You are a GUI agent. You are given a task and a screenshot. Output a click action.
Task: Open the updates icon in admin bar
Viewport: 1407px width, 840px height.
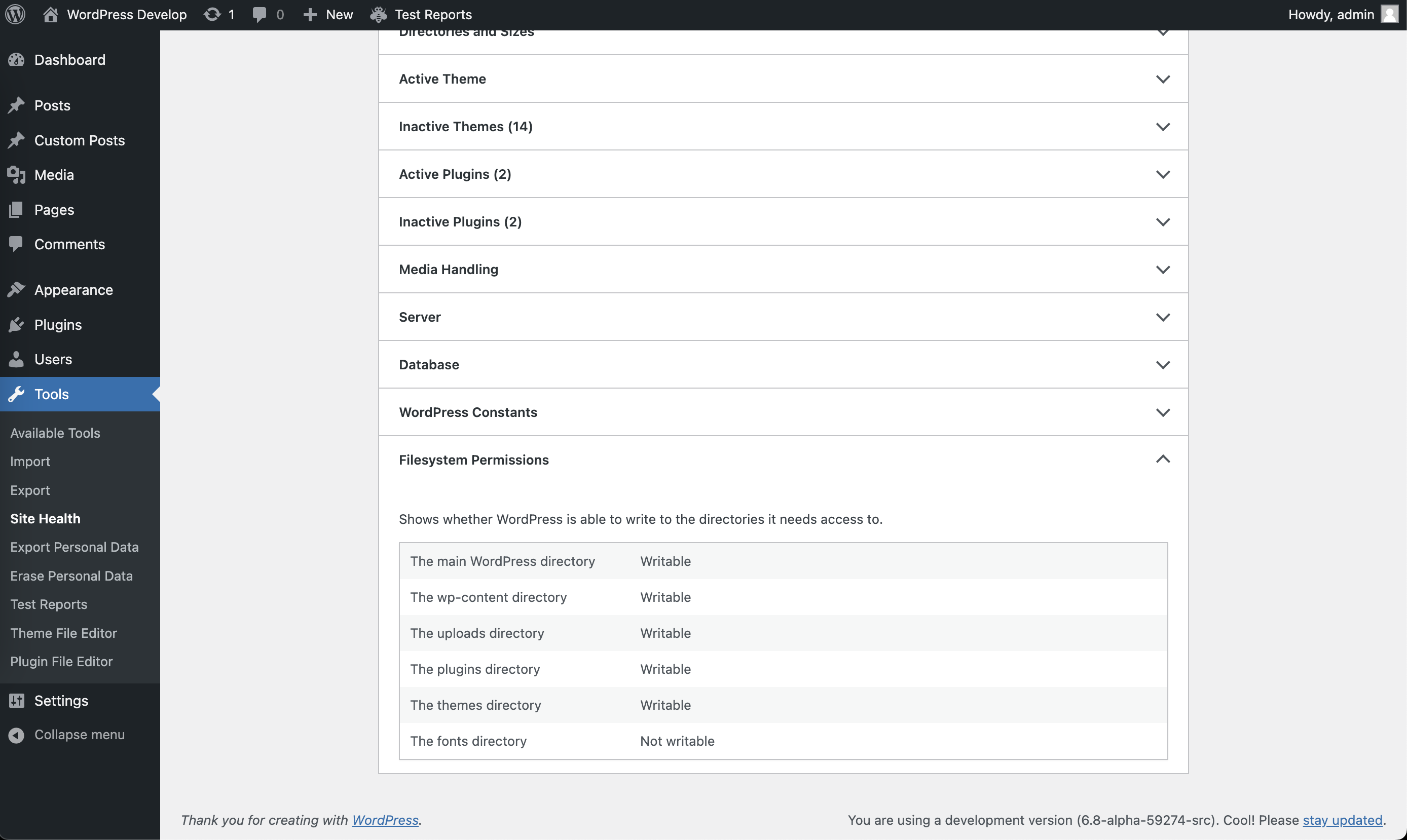[x=212, y=14]
